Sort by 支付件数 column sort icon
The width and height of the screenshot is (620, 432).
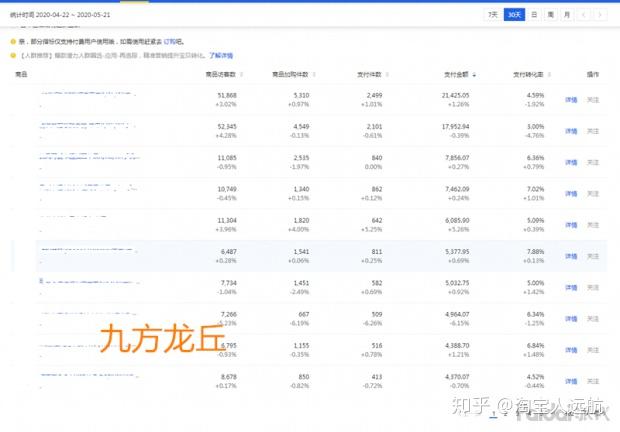click(x=387, y=74)
